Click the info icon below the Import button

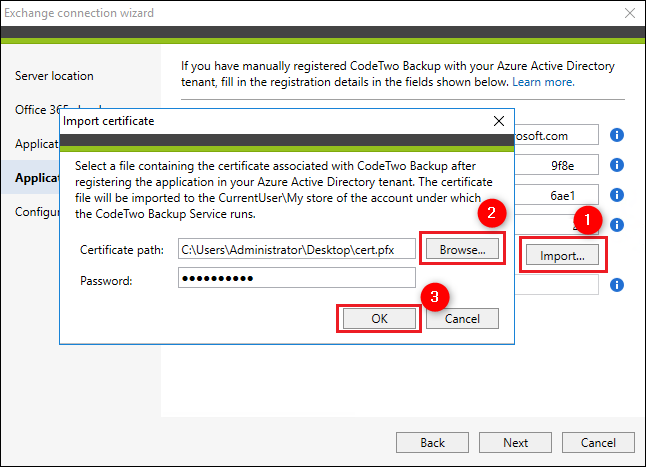616,285
